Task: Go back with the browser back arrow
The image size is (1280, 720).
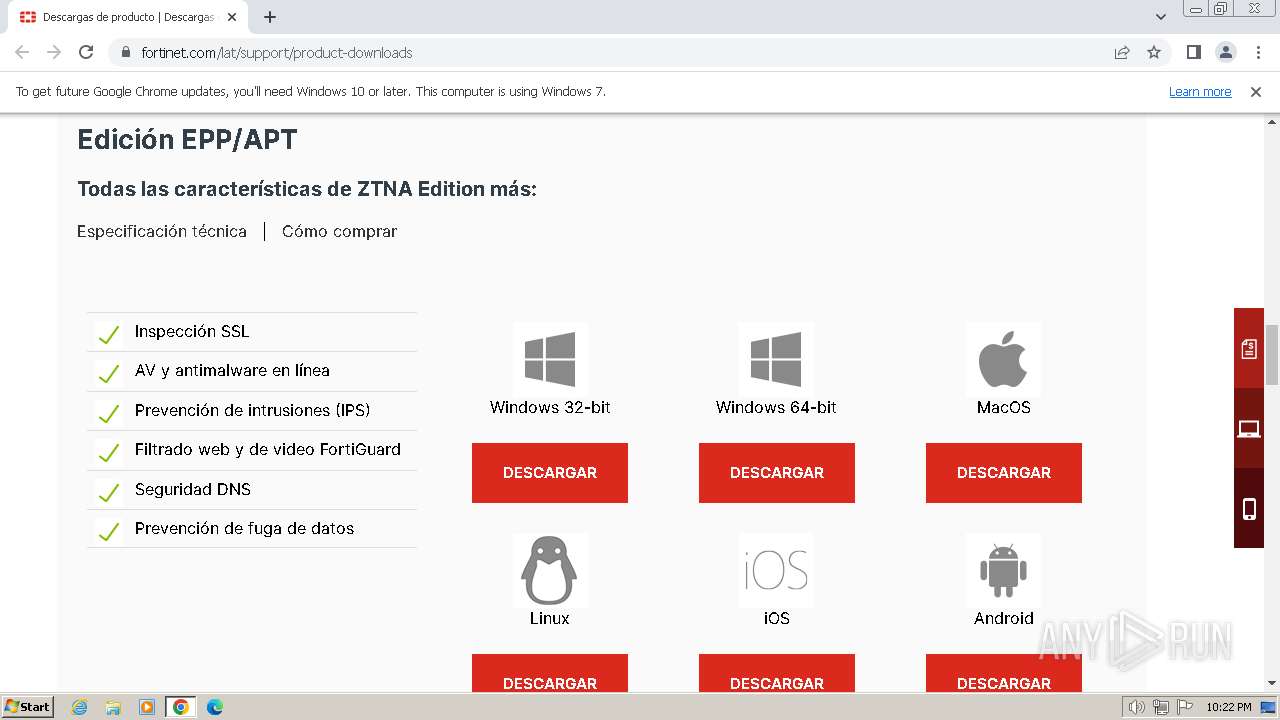Action: coord(22,52)
